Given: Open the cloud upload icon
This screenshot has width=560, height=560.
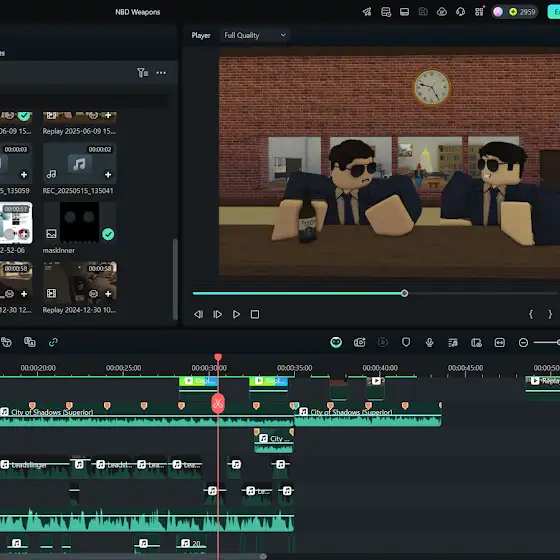Looking at the screenshot, I should pos(442,12).
